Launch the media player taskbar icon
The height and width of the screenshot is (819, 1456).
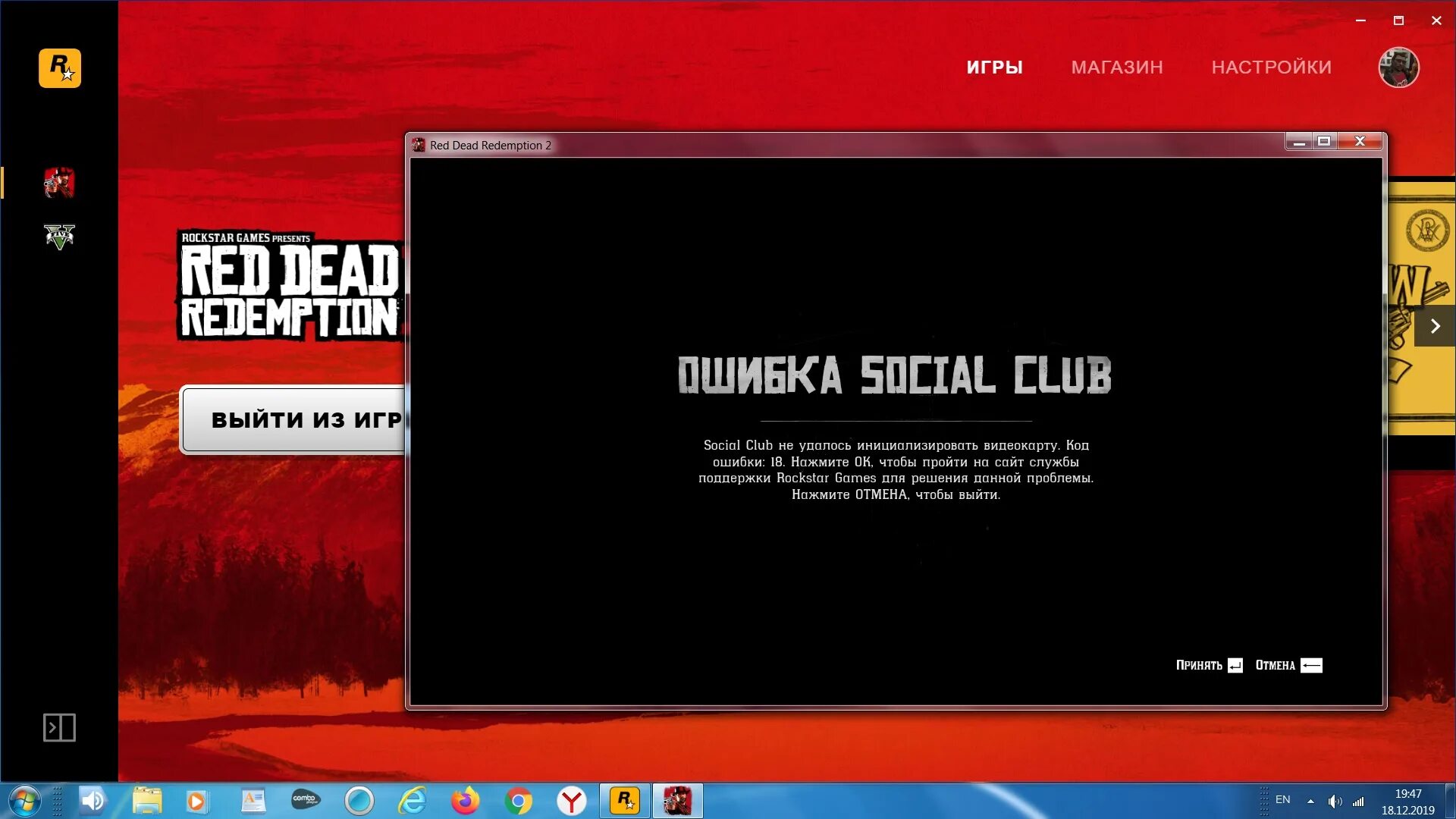pyautogui.click(x=196, y=801)
